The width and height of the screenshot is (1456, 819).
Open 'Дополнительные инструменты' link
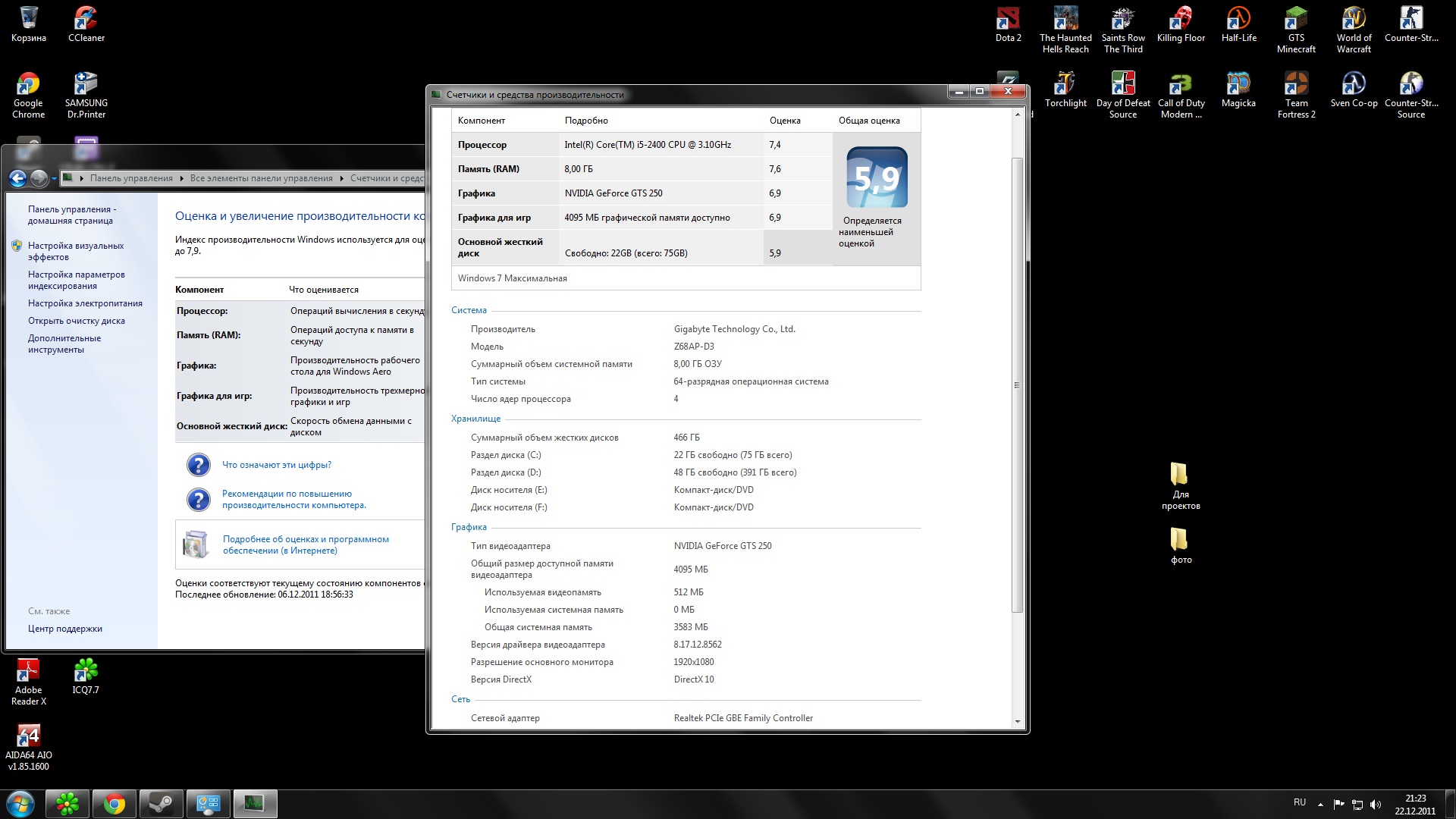tap(64, 344)
